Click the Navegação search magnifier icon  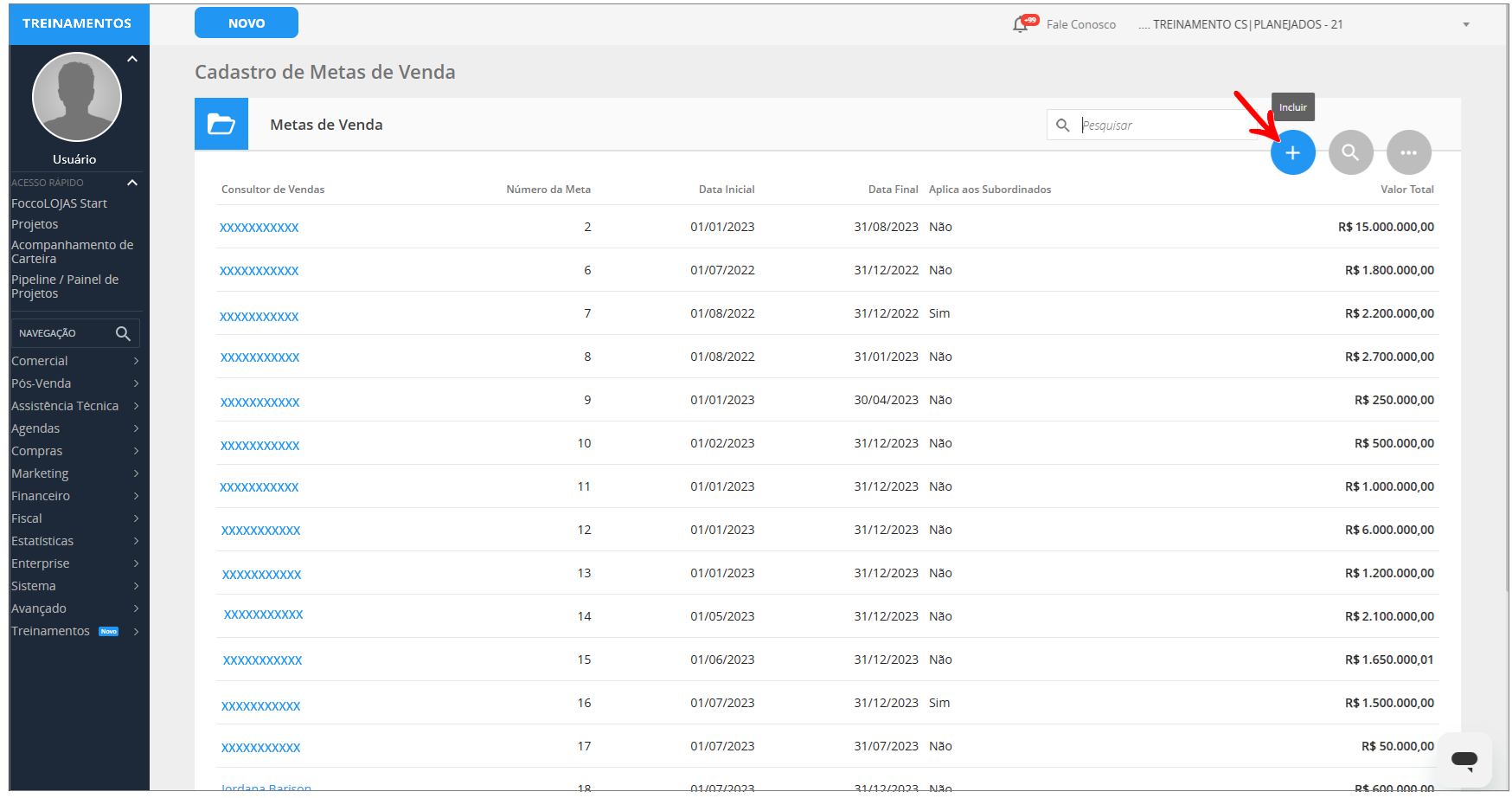click(123, 333)
